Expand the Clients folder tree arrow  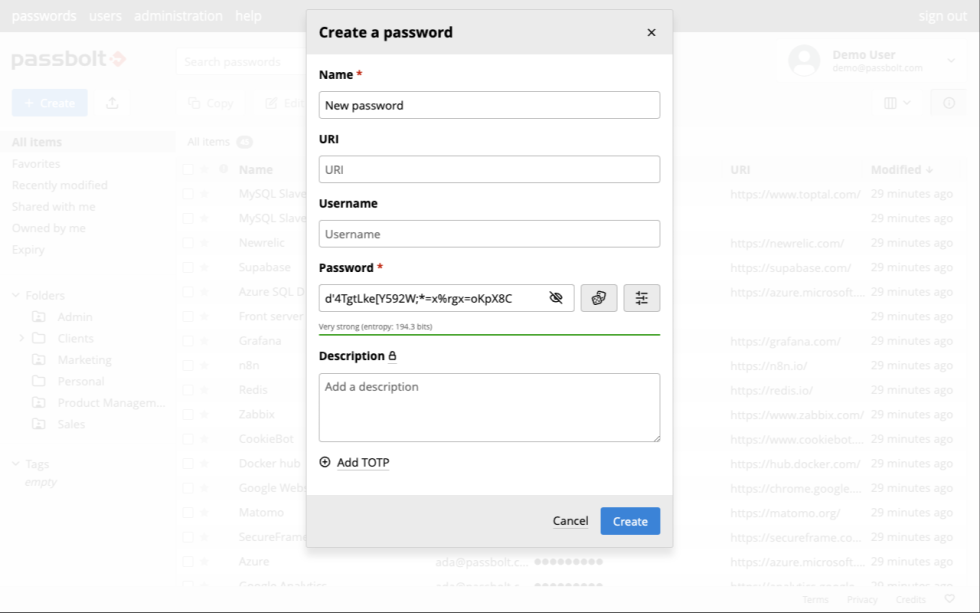click(x=21, y=338)
